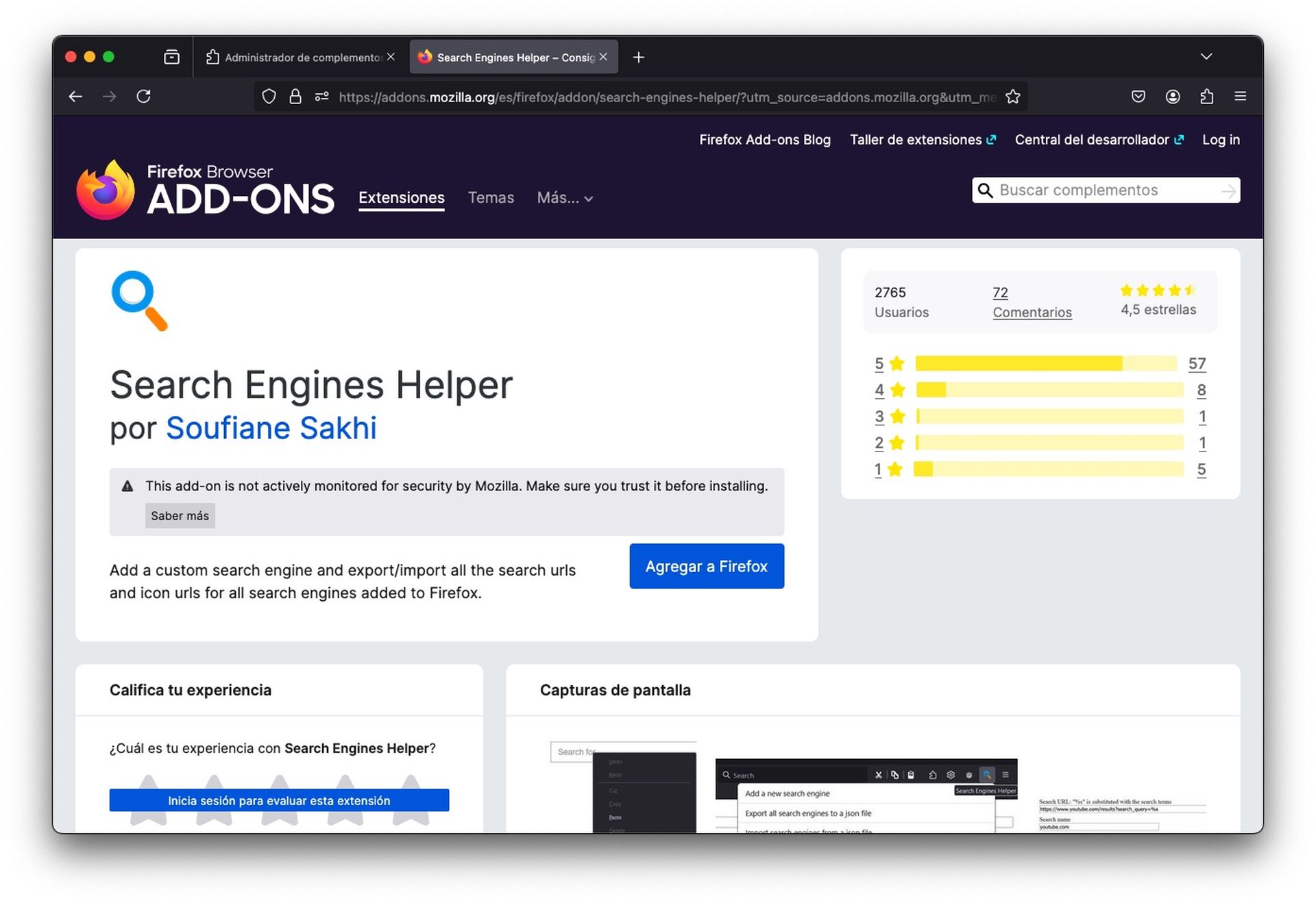Bookmark this page with the star icon
The width and height of the screenshot is (1316, 903).
1013,97
